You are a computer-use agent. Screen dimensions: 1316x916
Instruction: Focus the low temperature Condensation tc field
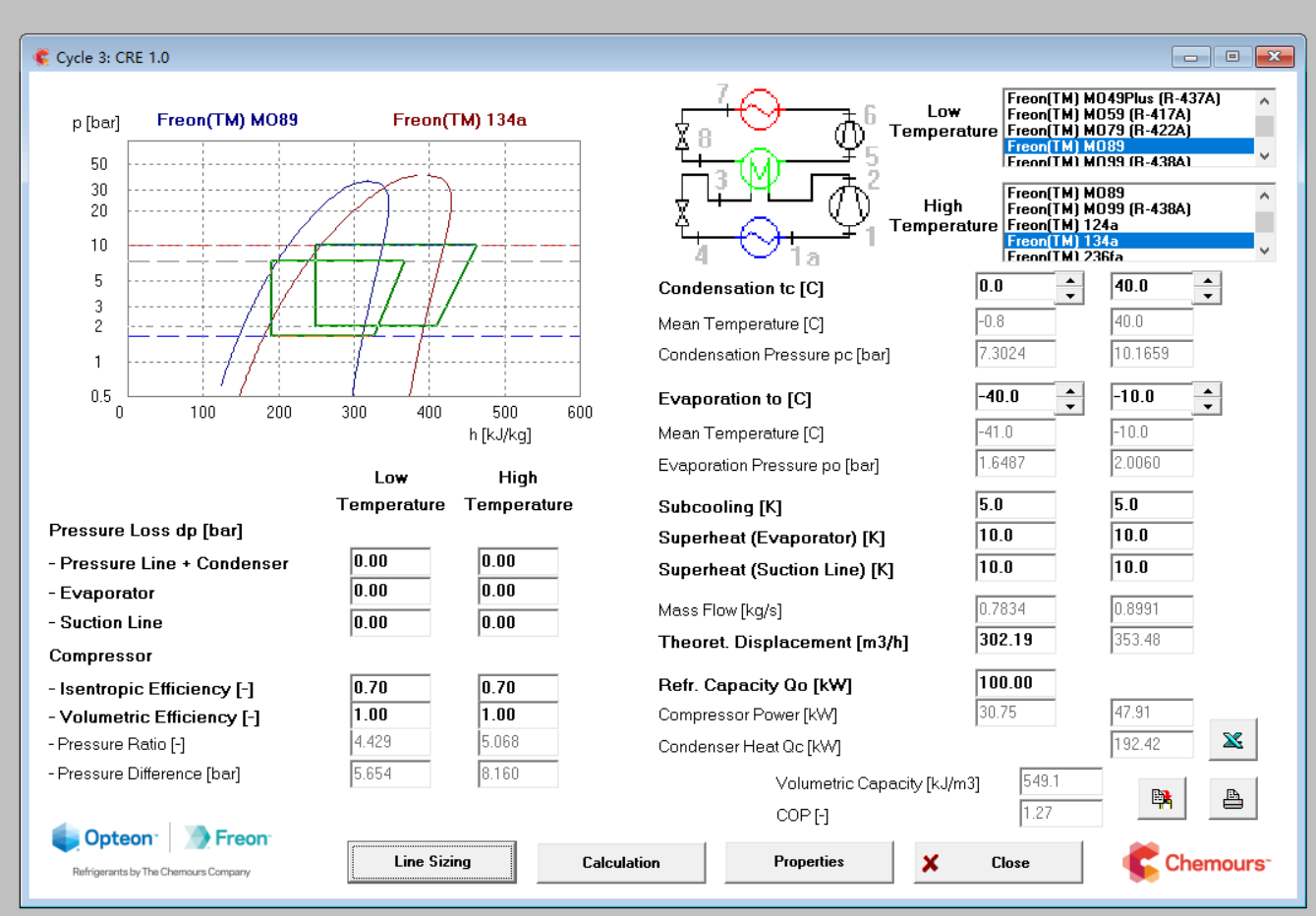click(x=1015, y=287)
